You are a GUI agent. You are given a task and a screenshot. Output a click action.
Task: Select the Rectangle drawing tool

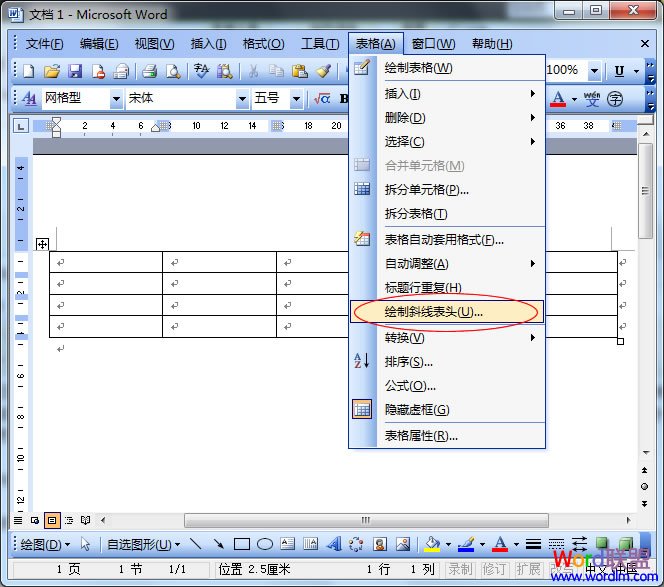(x=242, y=544)
